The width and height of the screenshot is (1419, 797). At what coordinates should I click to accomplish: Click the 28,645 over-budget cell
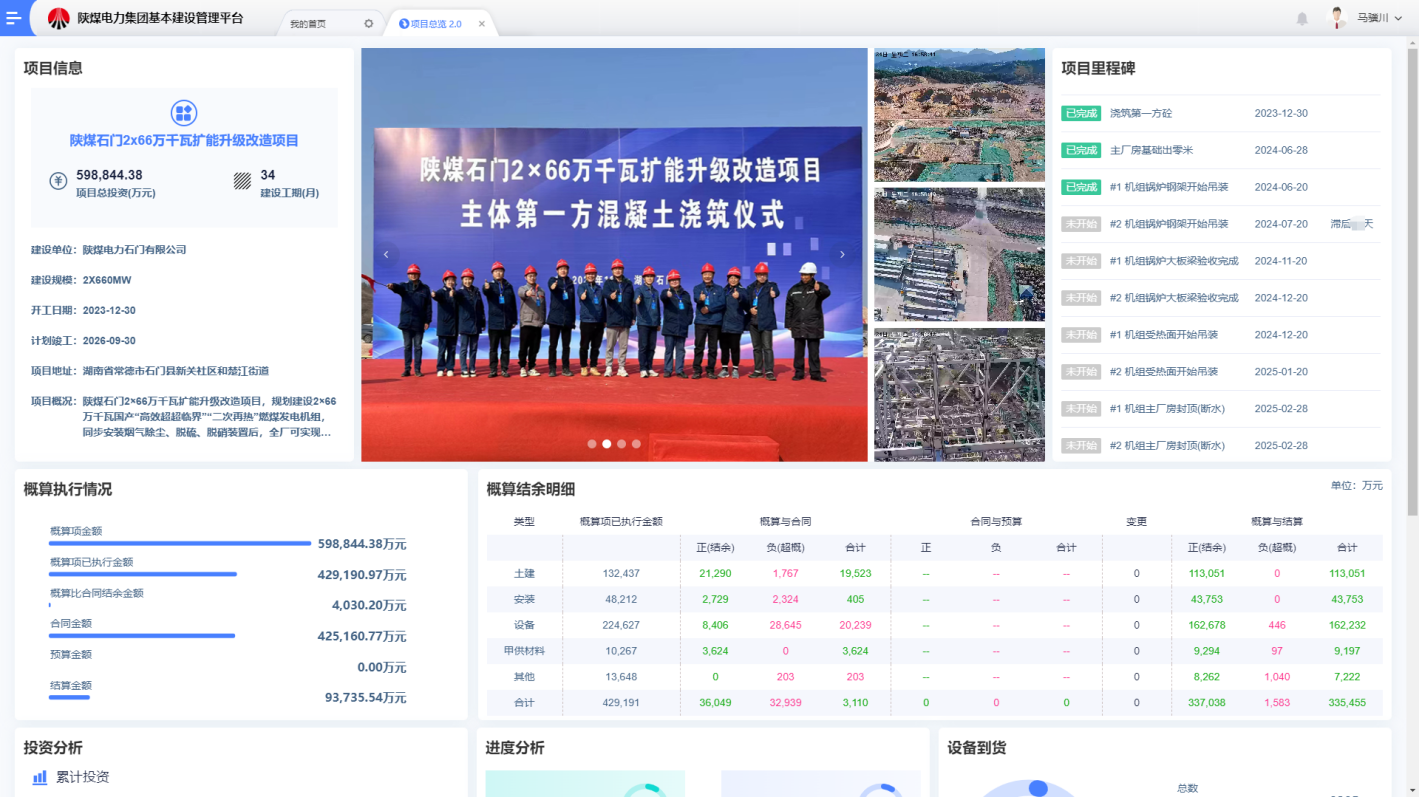(x=785, y=625)
